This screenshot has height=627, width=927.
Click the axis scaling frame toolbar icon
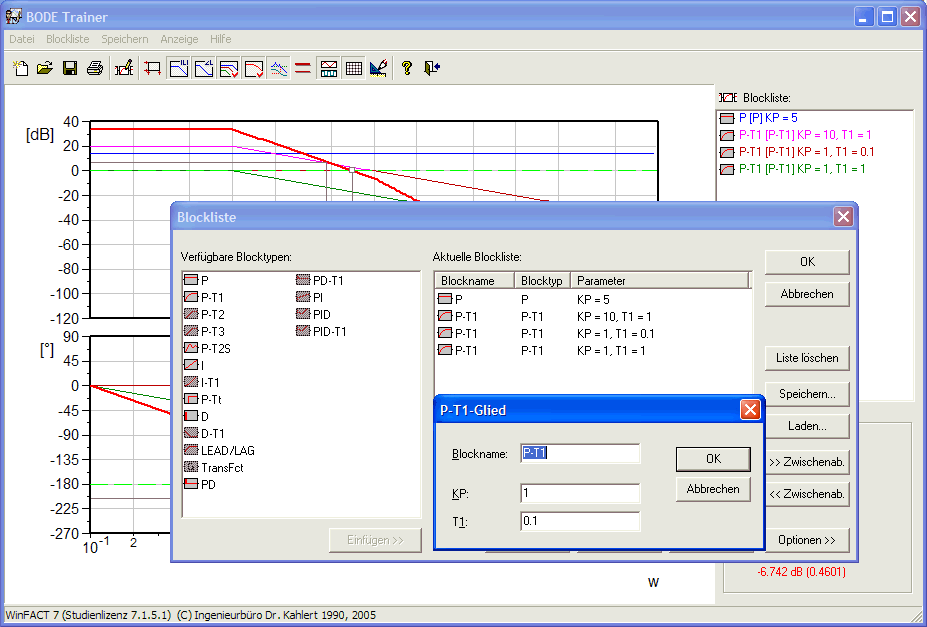coord(153,68)
